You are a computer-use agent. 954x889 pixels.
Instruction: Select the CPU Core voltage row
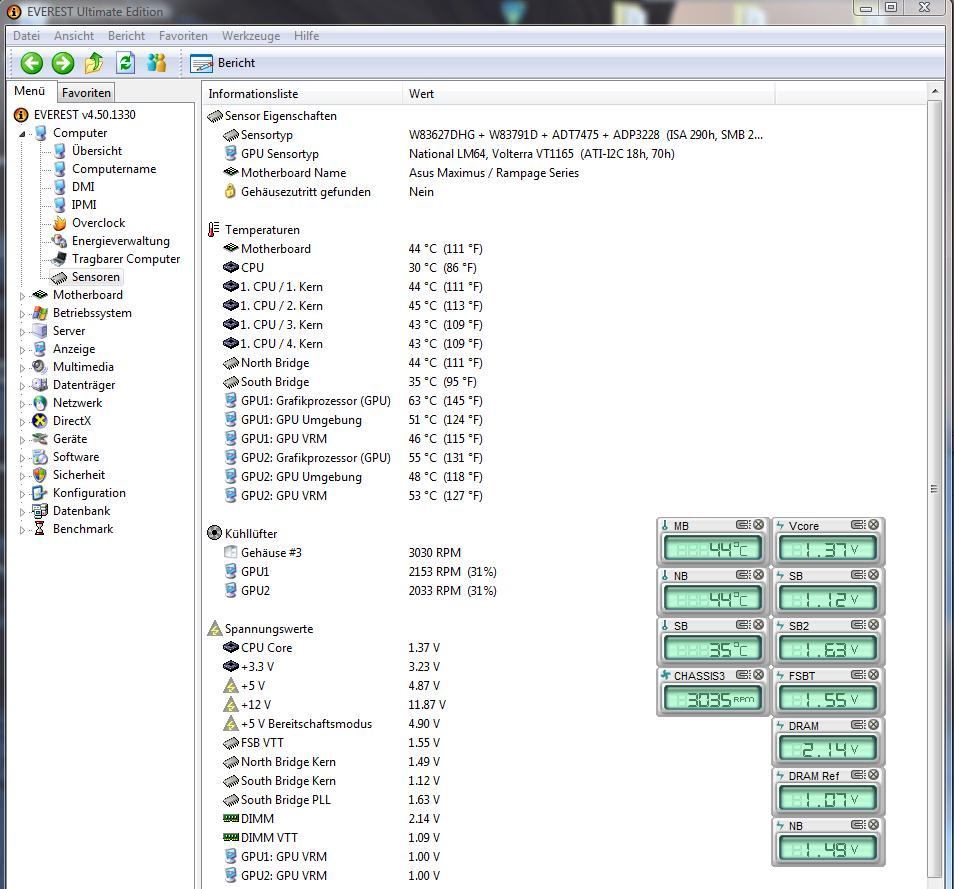487,647
